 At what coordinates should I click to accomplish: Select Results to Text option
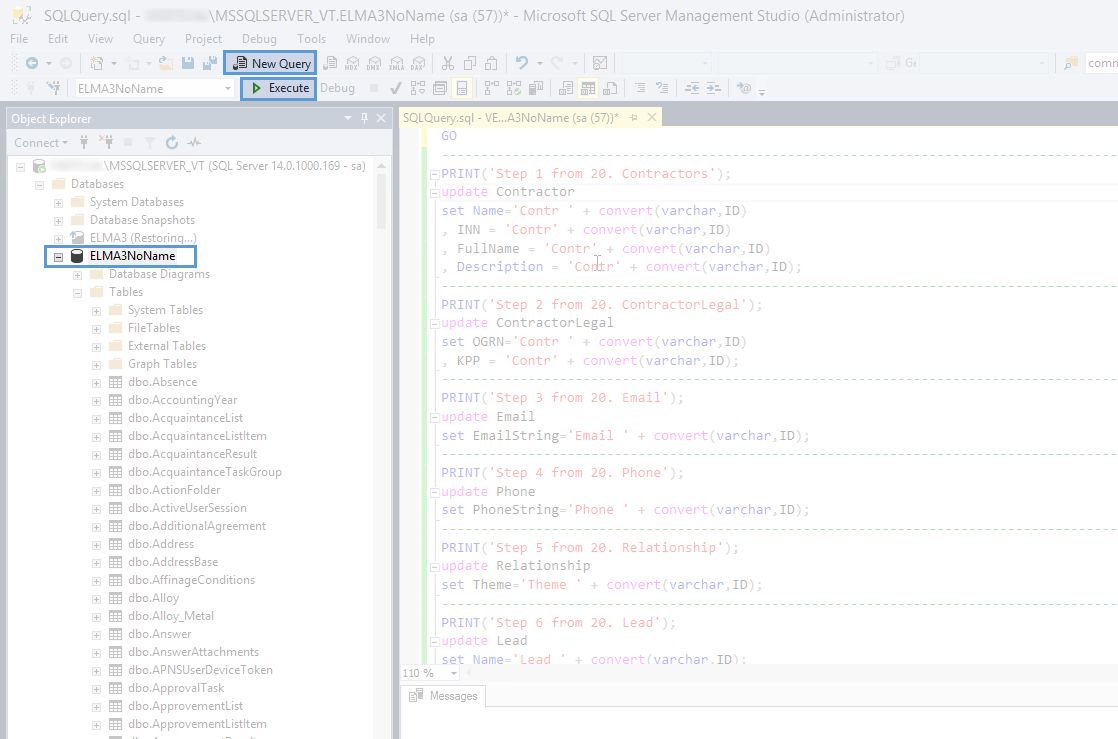click(566, 88)
